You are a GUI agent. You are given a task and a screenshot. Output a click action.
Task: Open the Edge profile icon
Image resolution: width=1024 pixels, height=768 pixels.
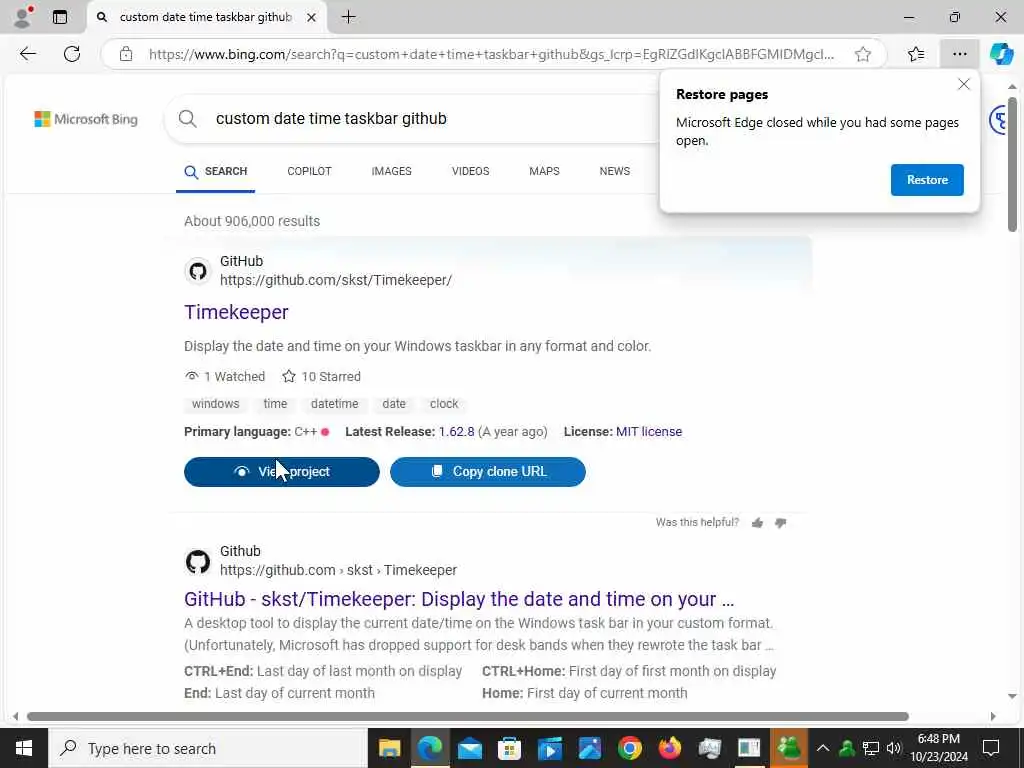(x=22, y=17)
